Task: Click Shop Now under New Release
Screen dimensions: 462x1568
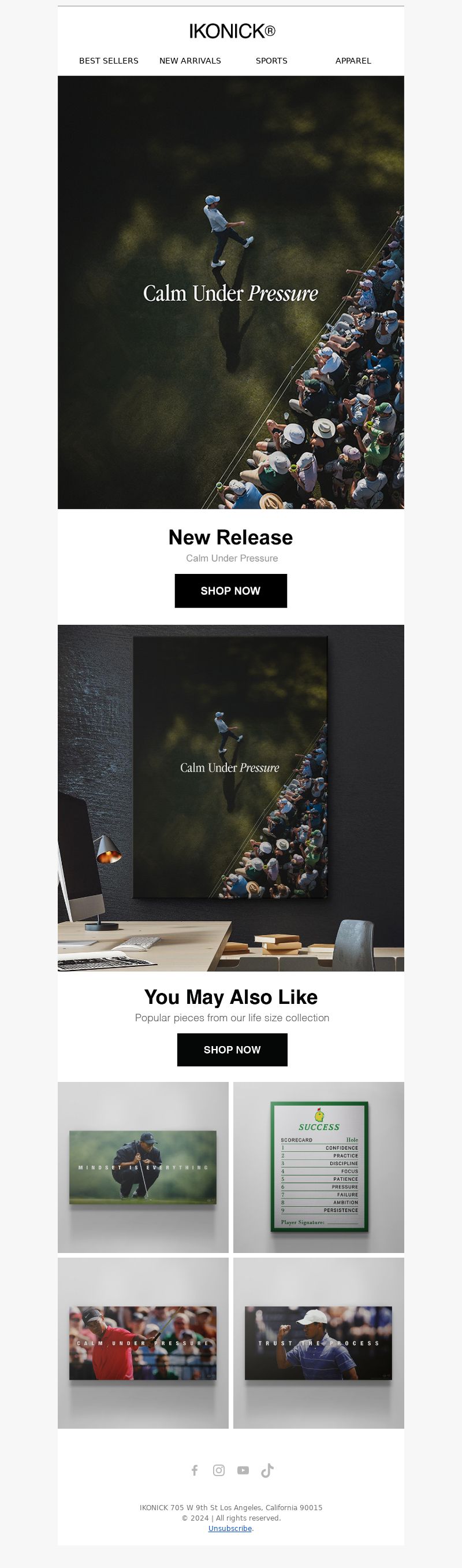Action: tap(231, 591)
